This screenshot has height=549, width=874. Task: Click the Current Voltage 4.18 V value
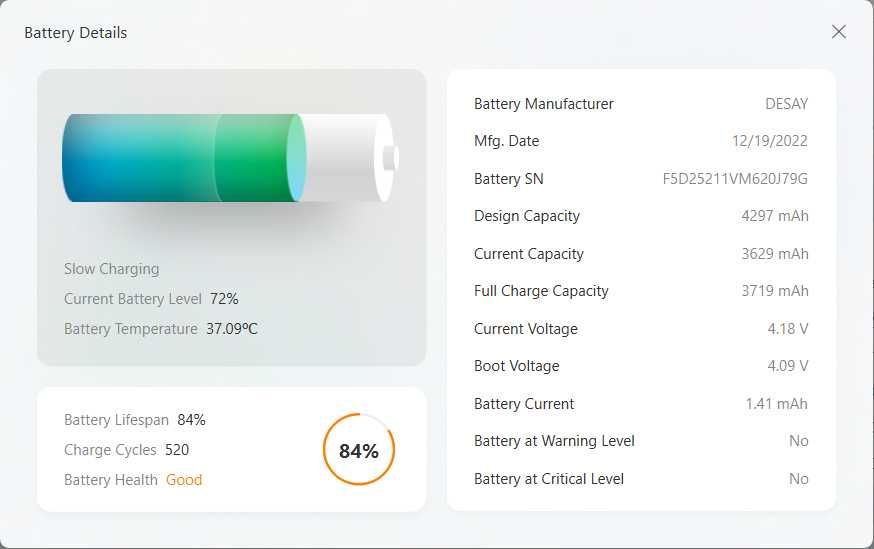click(788, 329)
